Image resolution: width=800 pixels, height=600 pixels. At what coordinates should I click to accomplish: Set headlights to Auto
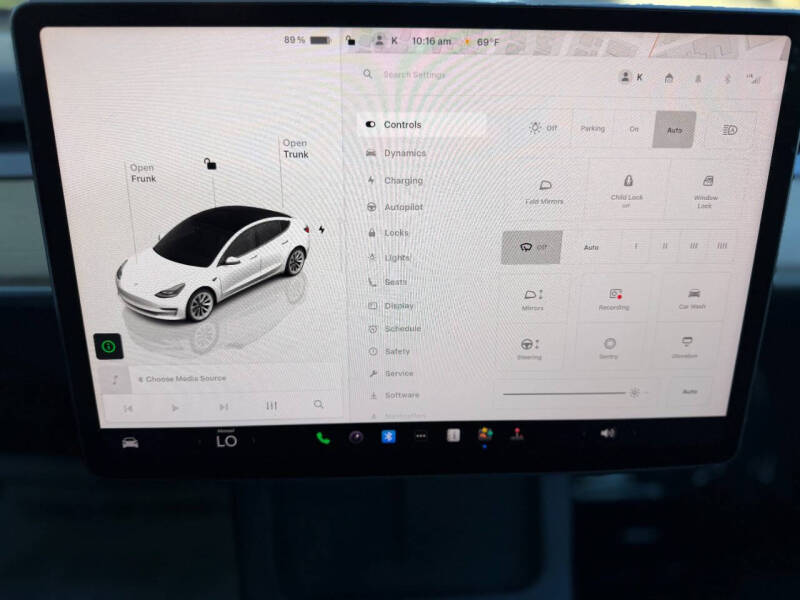click(x=674, y=130)
